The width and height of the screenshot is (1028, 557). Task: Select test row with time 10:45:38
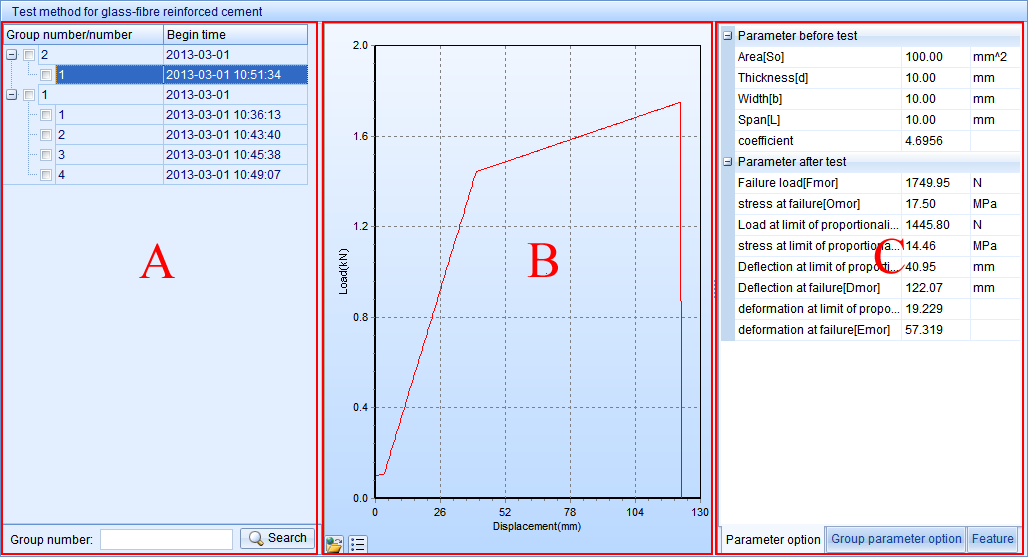click(222, 155)
